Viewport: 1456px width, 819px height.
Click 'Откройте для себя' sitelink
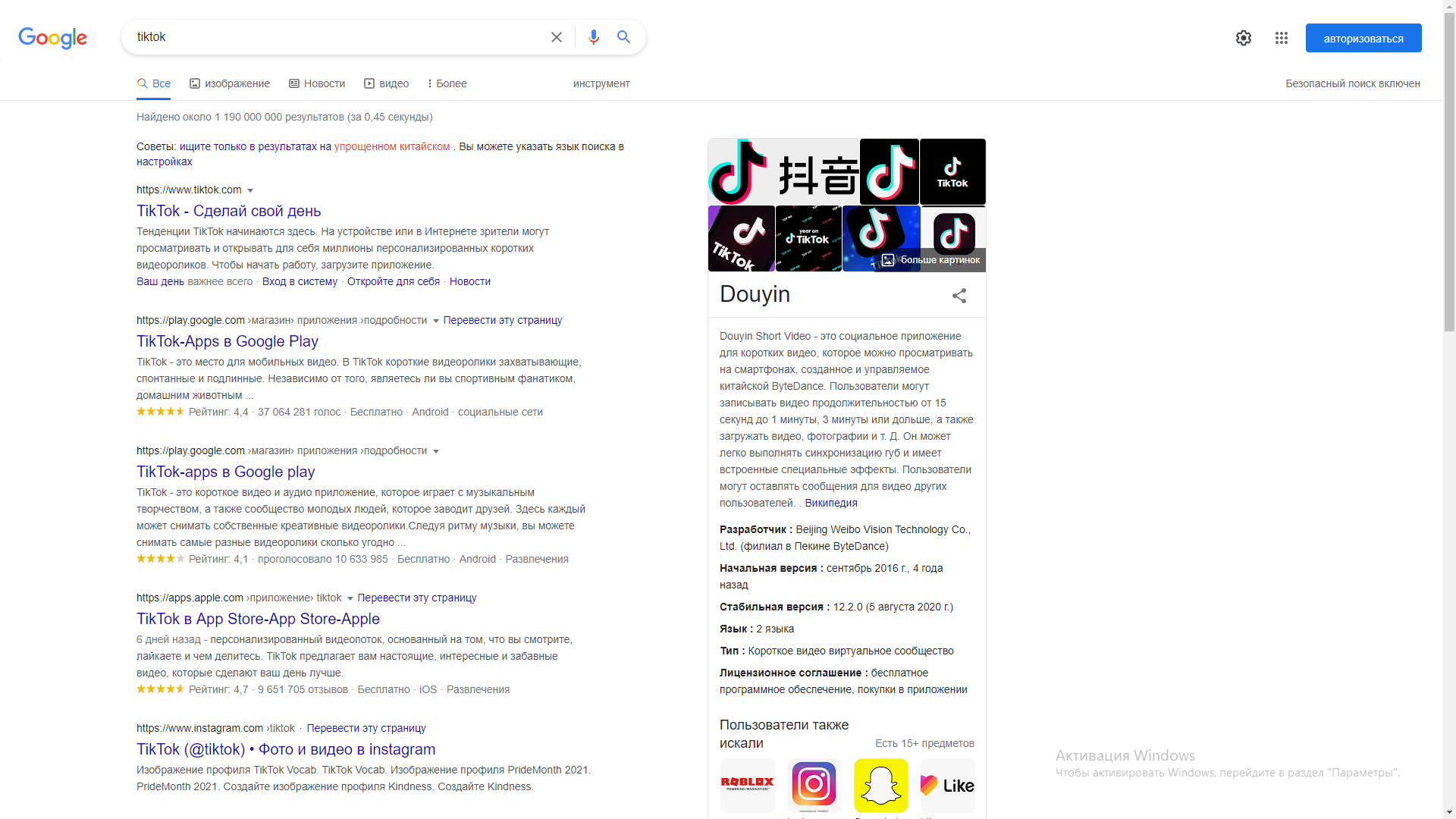point(394,281)
